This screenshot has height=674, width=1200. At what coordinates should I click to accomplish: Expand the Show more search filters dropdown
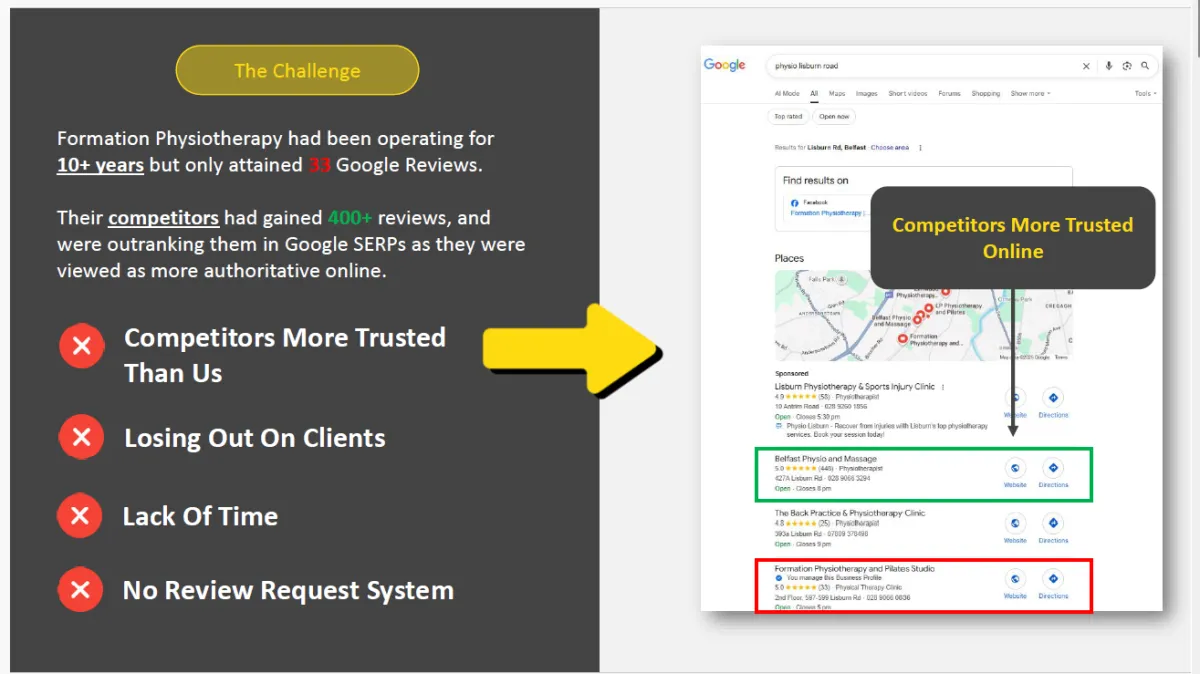pyautogui.click(x=1030, y=94)
